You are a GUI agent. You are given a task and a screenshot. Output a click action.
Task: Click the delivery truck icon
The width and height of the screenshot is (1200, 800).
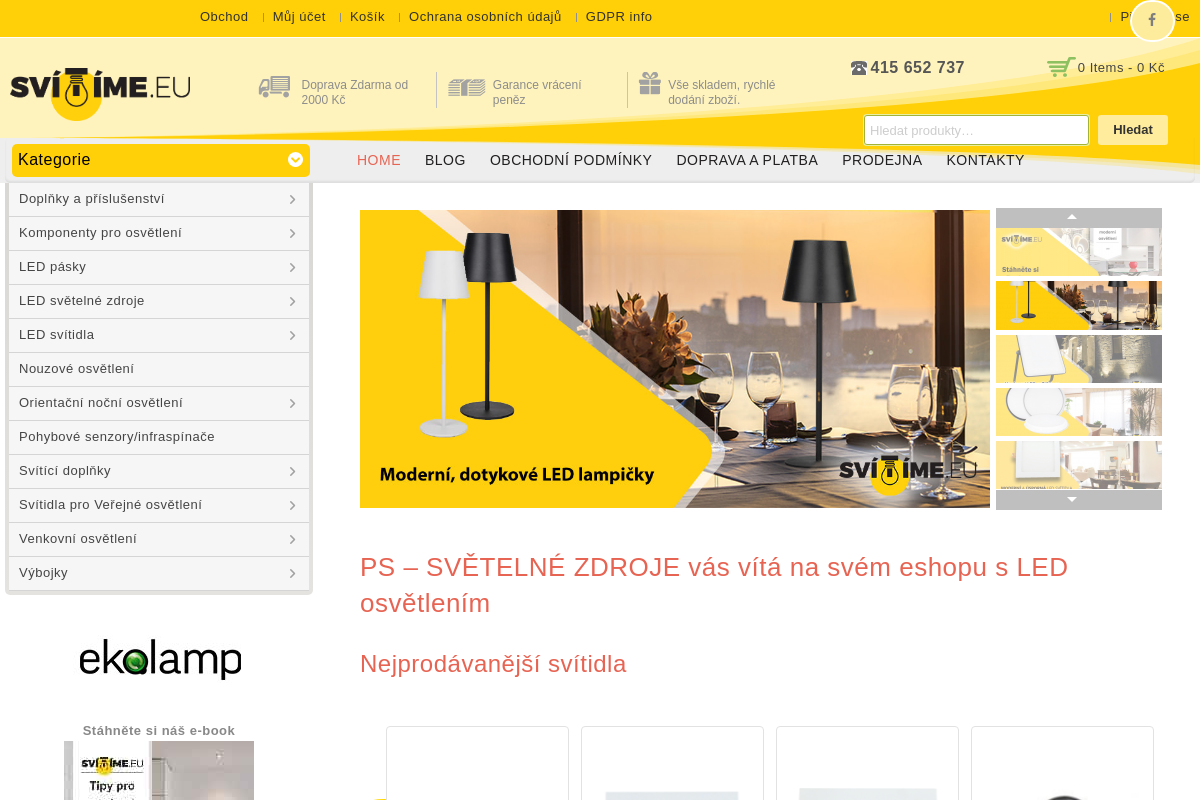tap(274, 87)
